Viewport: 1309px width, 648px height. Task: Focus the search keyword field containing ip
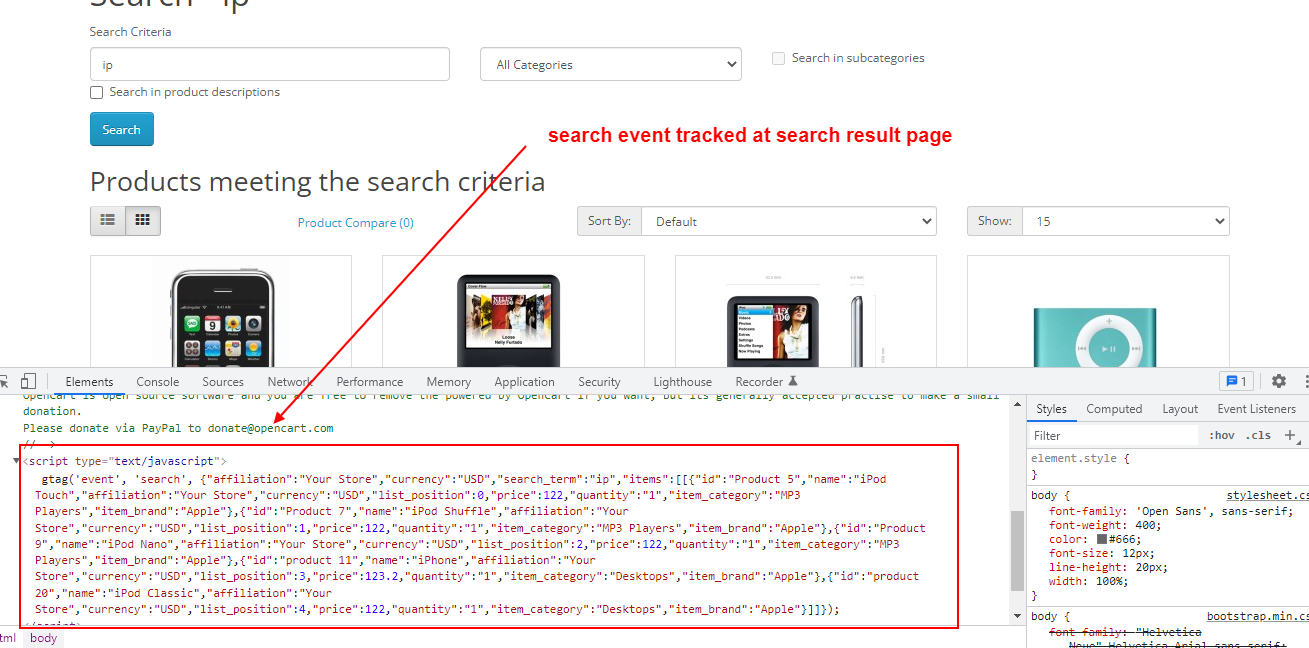[x=269, y=64]
